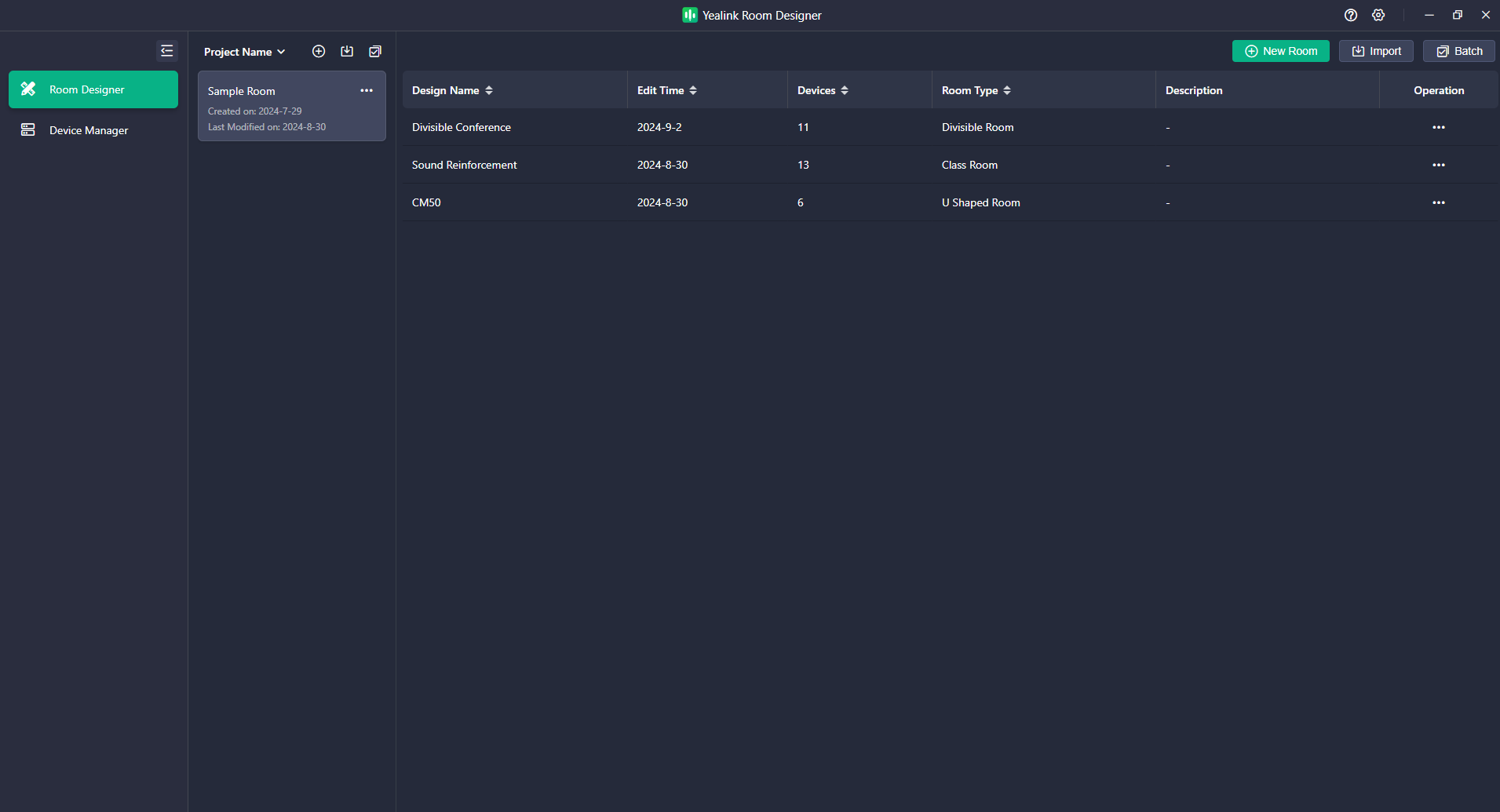The height and width of the screenshot is (812, 1500).
Task: Click devices count 11 cell
Action: (803, 127)
